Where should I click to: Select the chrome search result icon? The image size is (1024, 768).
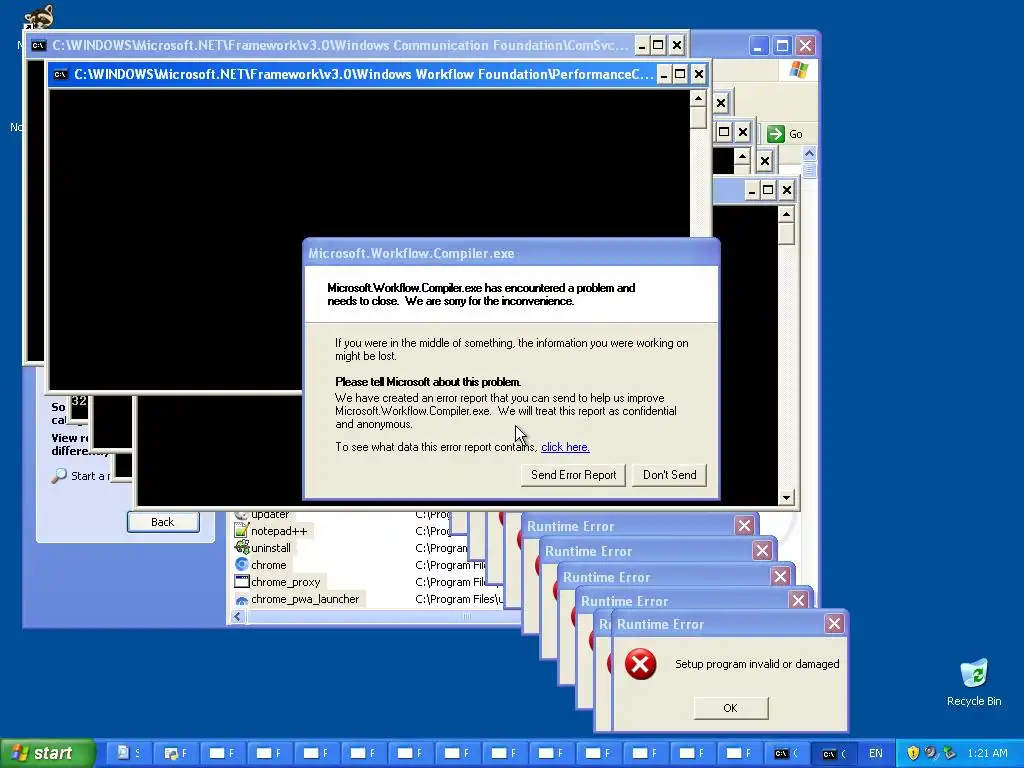242,565
